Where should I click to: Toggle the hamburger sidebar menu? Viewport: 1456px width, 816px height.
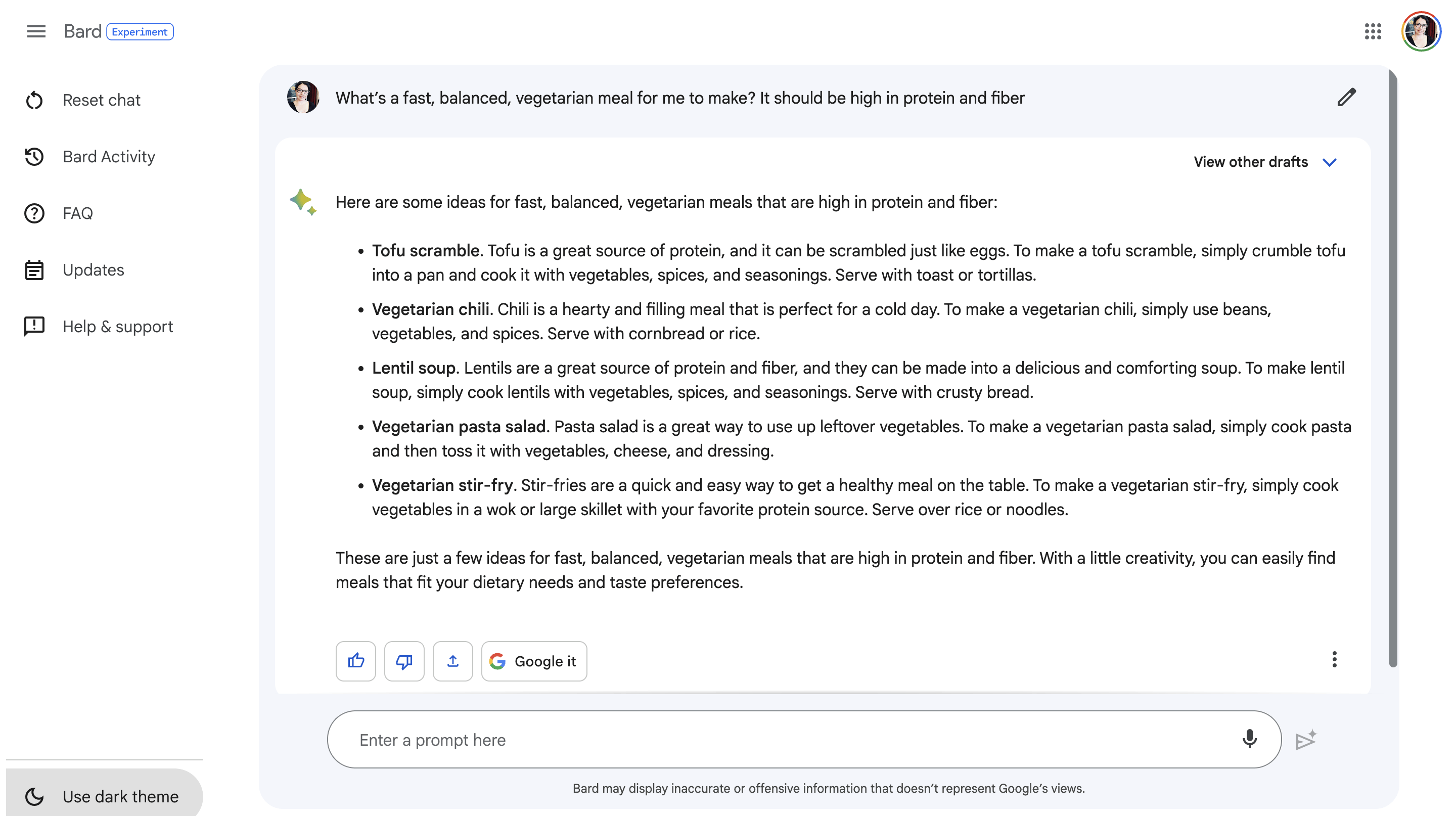point(36,32)
